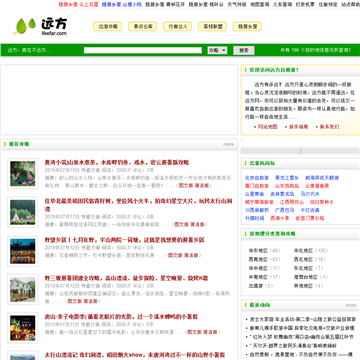Open the 升旗时间 tag link
The width and height of the screenshot is (360, 360).
tap(255, 218)
